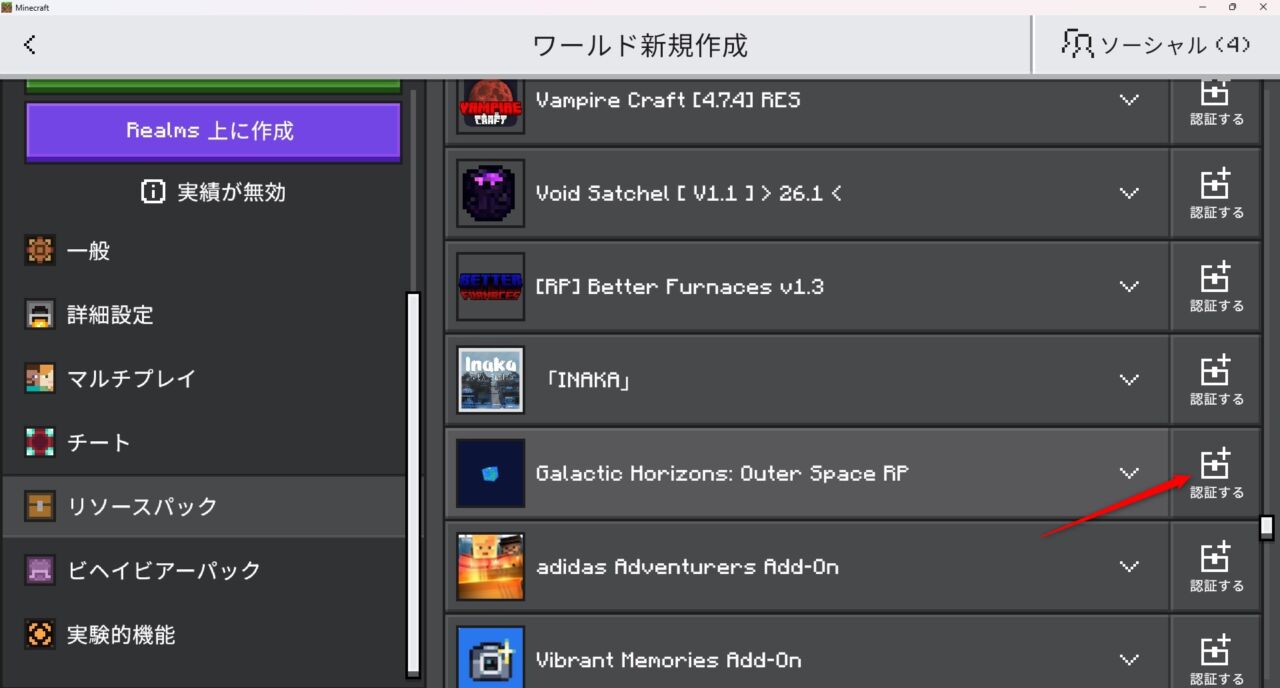Expand the Vampire Craft [4.7.4] RES pack

[1129, 100]
